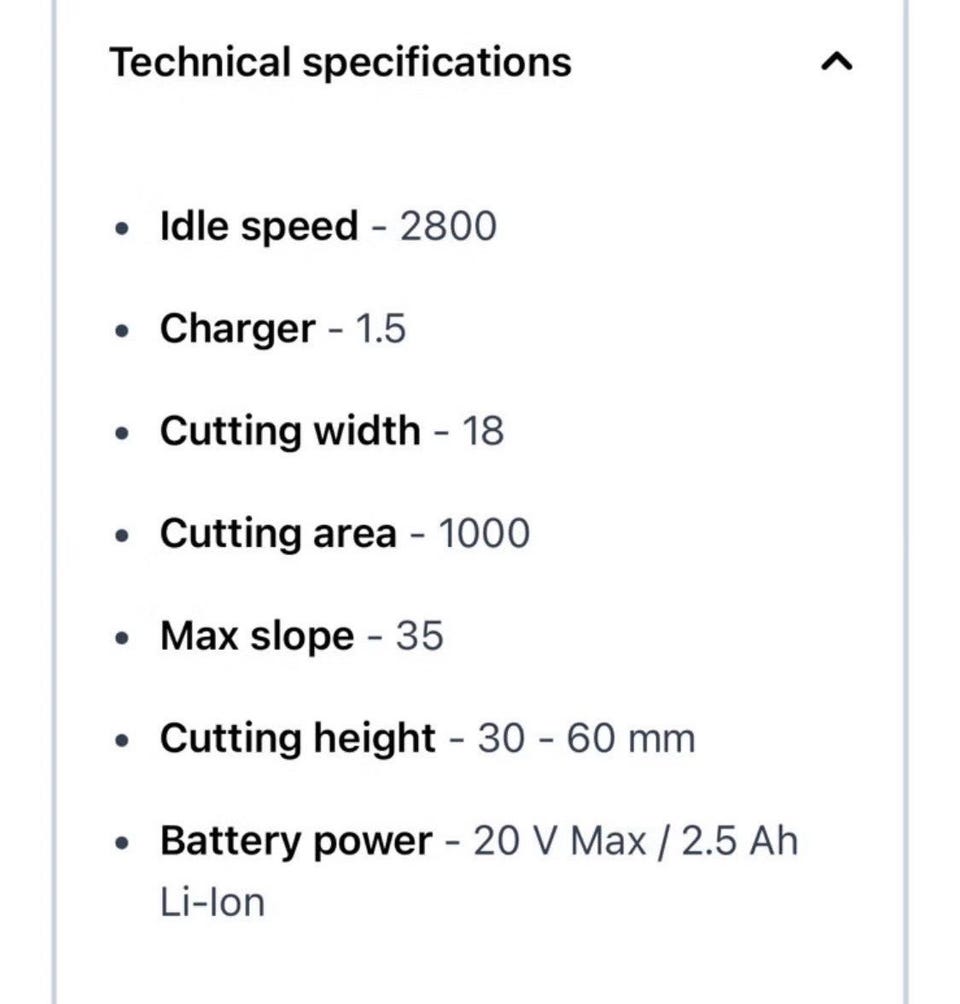
Task: Select the Battery power label
Action: pyautogui.click(x=296, y=841)
